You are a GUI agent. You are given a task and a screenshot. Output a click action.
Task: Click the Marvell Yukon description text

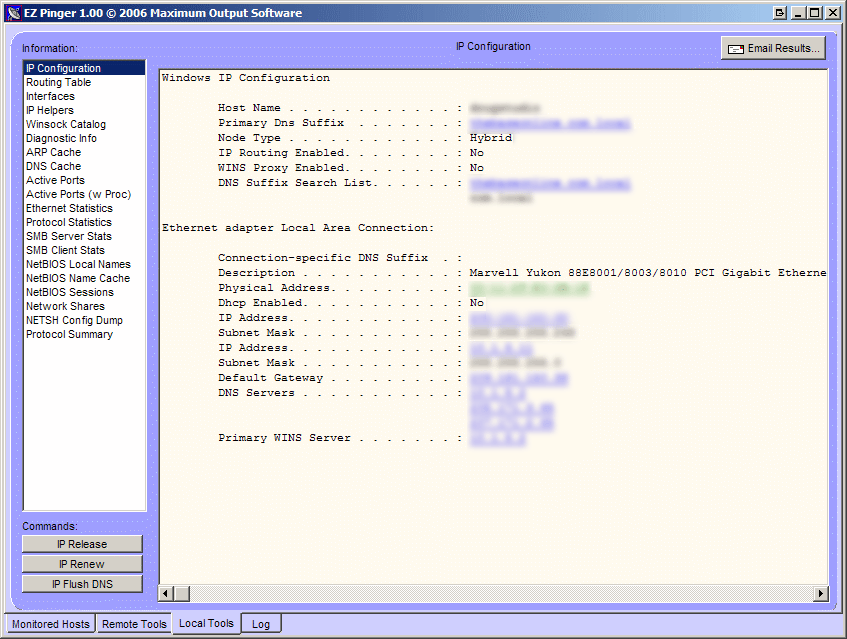coord(648,273)
